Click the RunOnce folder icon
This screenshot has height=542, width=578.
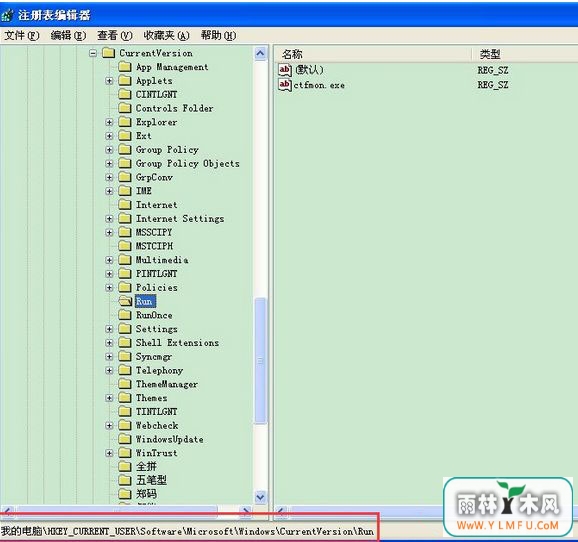click(125, 315)
